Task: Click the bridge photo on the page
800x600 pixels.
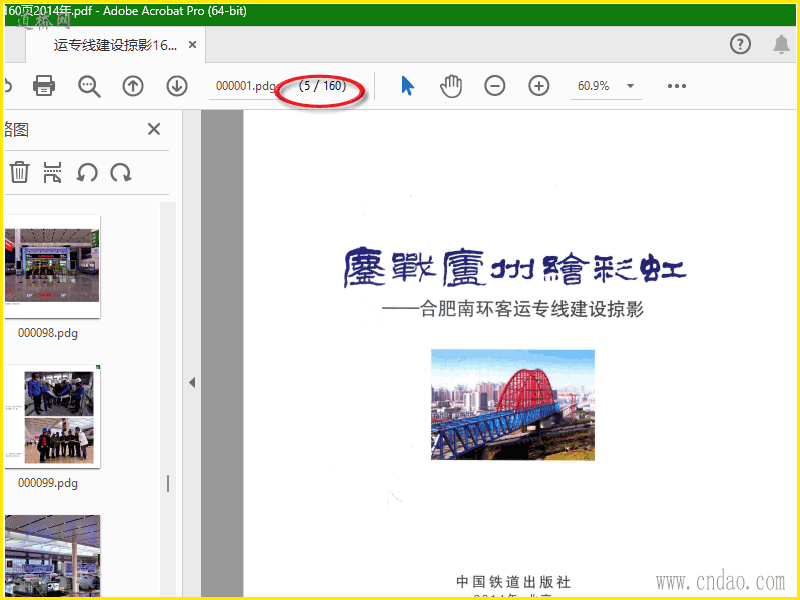Action: 513,405
